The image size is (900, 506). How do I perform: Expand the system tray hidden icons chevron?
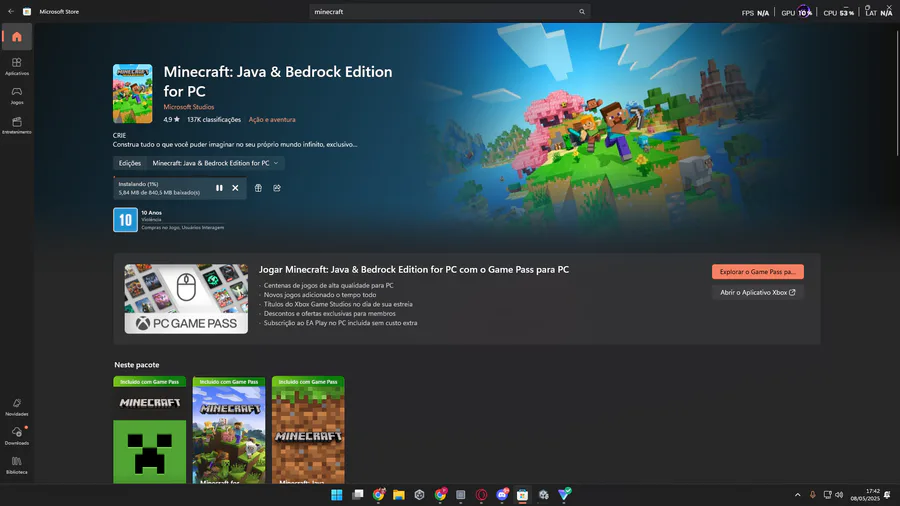click(x=797, y=495)
